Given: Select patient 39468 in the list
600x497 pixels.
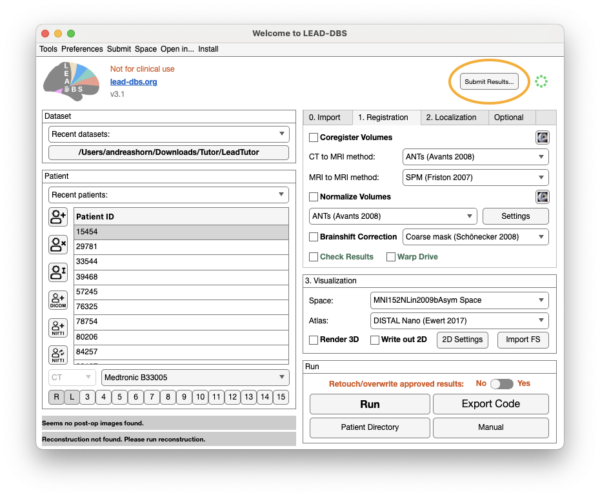Looking at the screenshot, I should coord(181,277).
